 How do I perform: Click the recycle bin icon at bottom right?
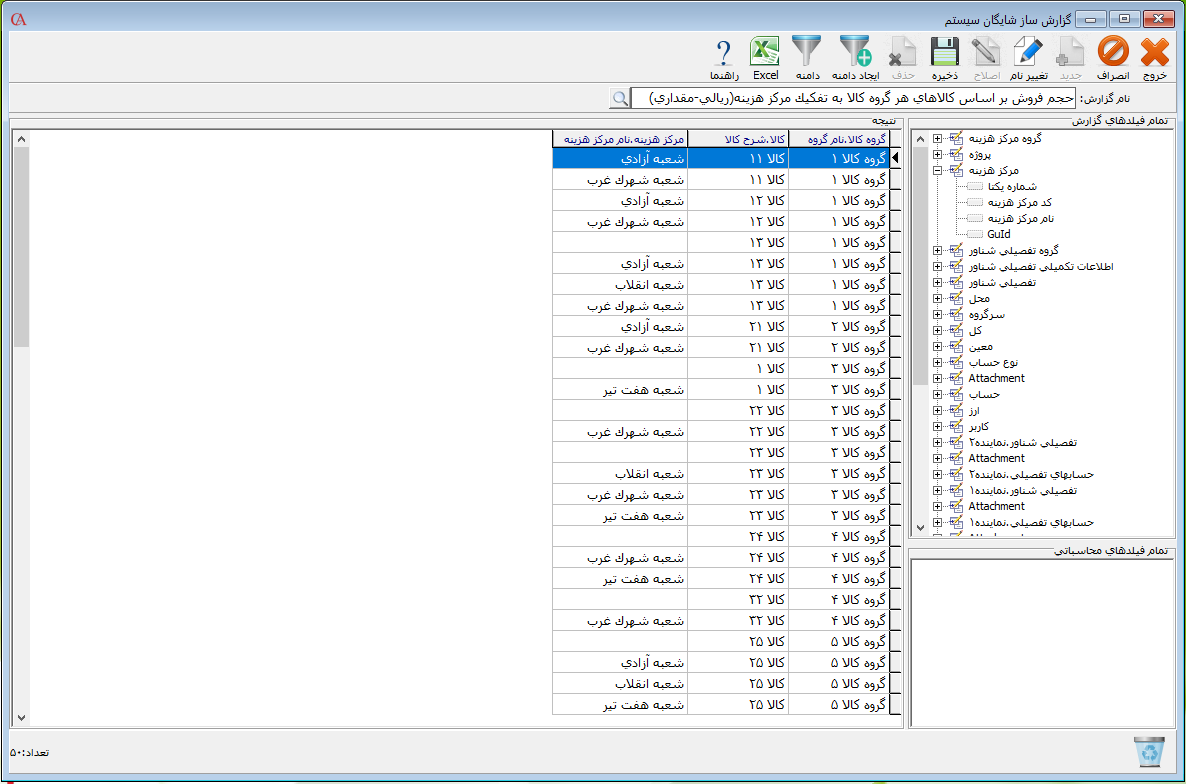pyautogui.click(x=1149, y=752)
